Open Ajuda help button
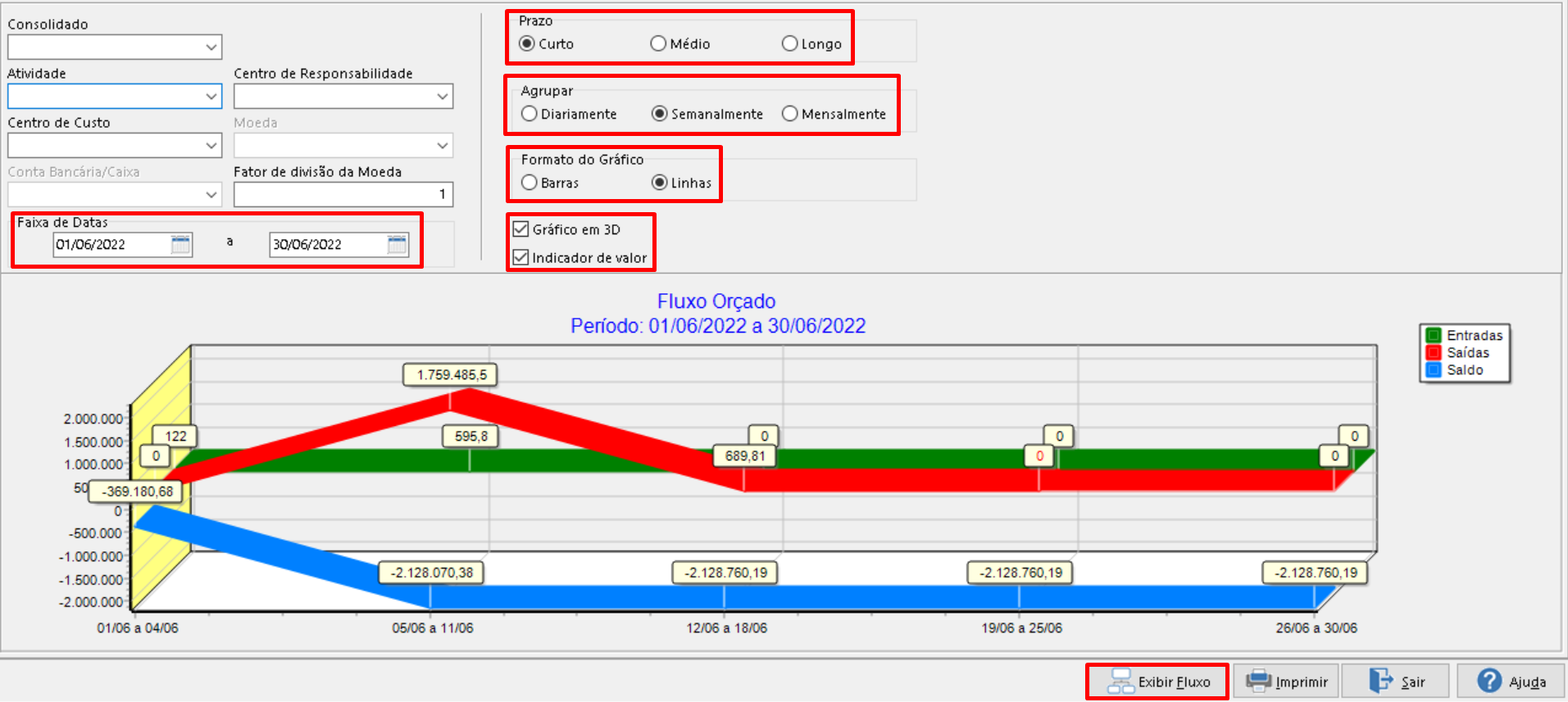 tap(1511, 682)
